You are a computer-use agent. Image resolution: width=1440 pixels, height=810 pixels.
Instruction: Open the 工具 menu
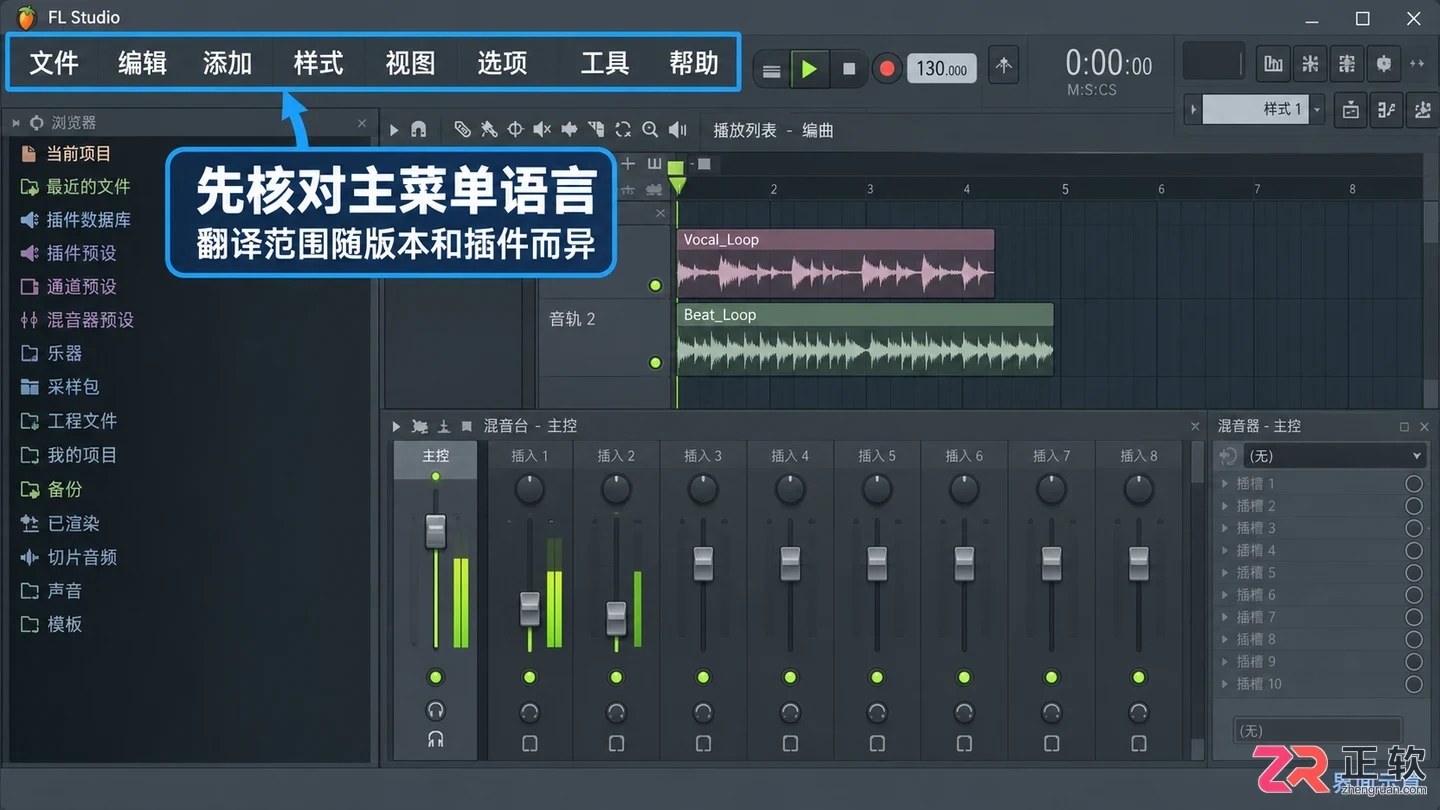pyautogui.click(x=605, y=63)
